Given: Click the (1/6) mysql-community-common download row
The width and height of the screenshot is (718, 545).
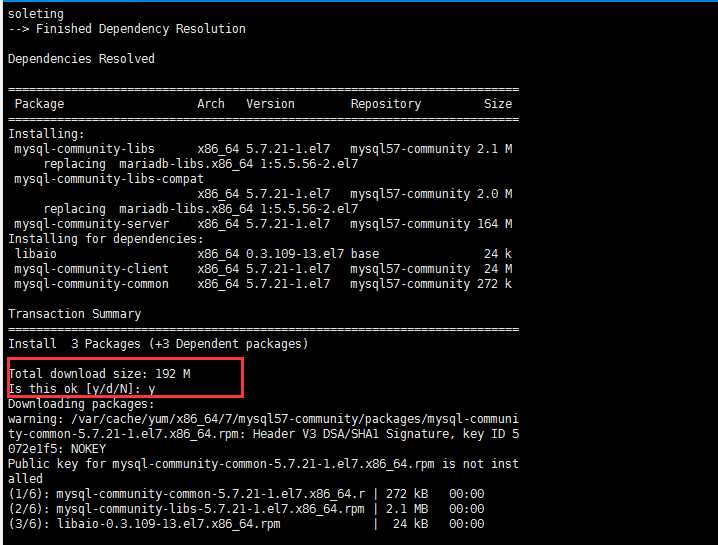Looking at the screenshot, I should (x=246, y=494).
